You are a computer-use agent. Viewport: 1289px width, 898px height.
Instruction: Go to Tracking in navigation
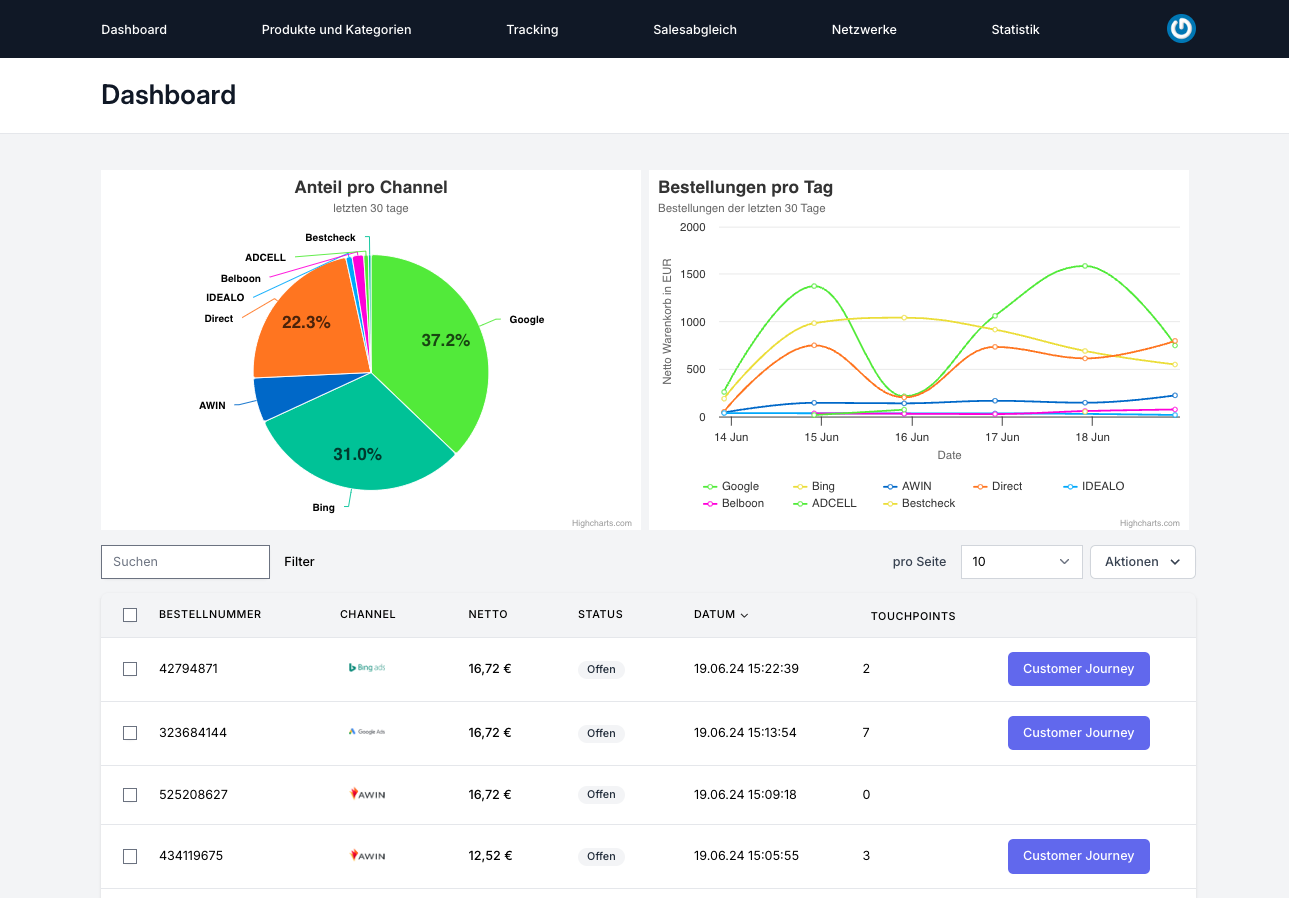(x=532, y=29)
